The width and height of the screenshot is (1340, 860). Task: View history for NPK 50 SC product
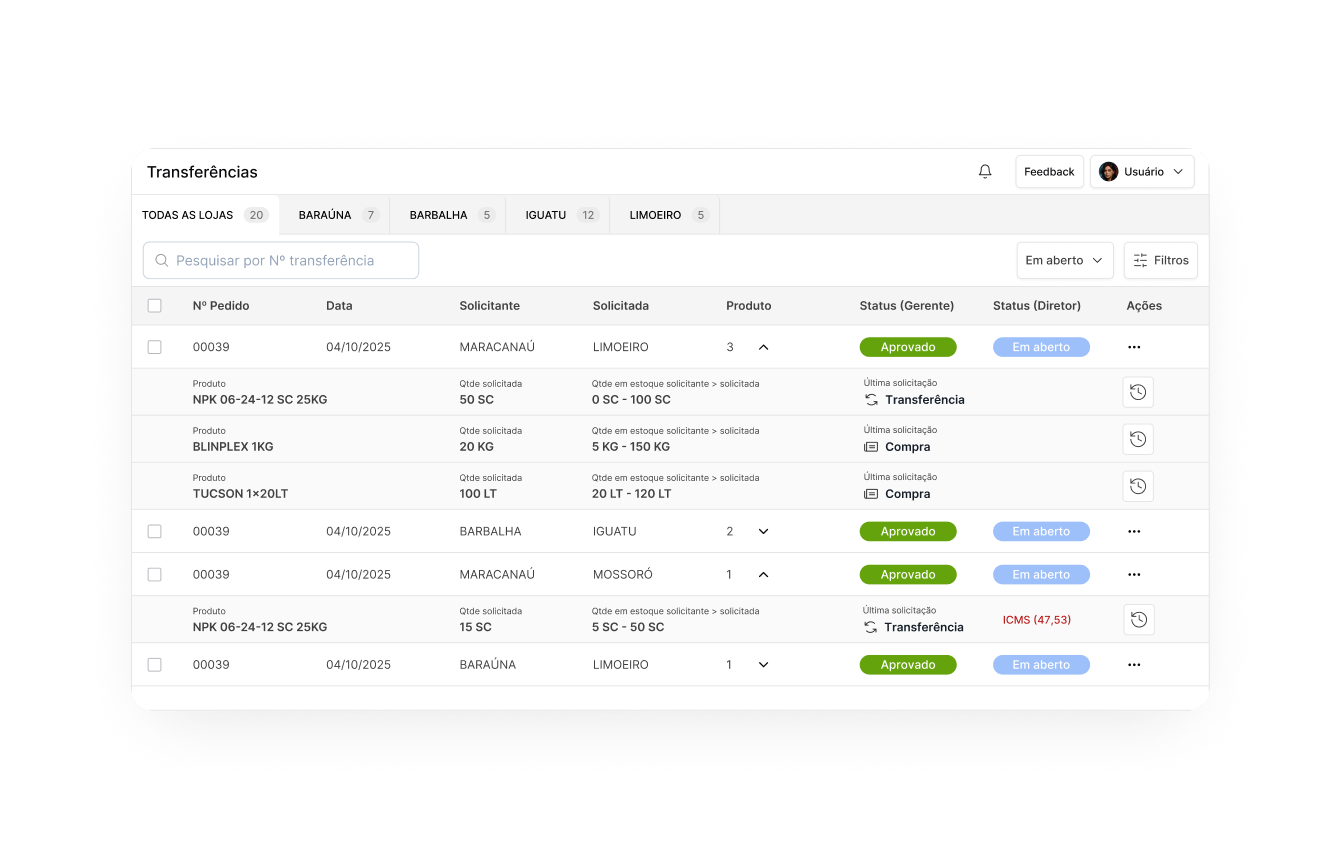coord(1138,392)
